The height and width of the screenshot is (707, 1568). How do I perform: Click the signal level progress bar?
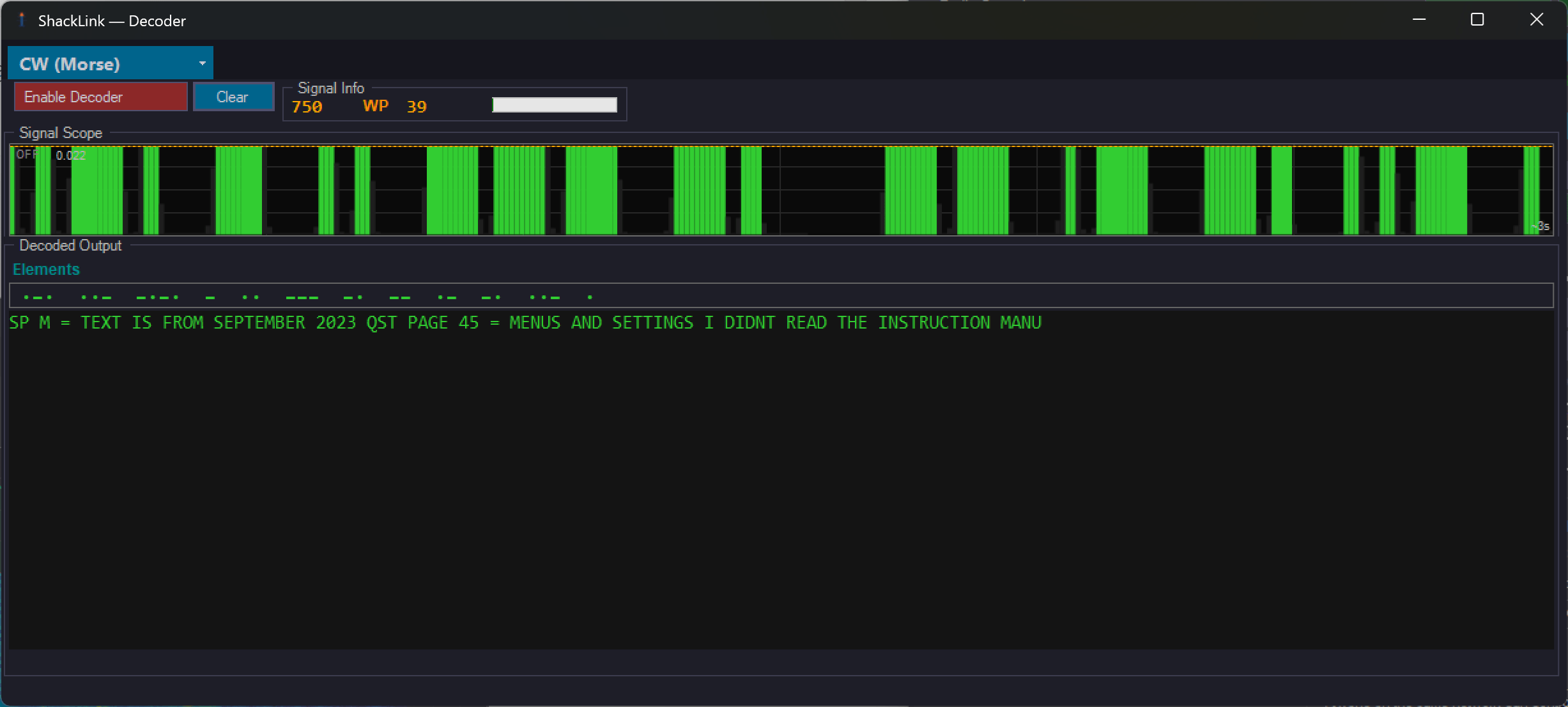[x=554, y=105]
